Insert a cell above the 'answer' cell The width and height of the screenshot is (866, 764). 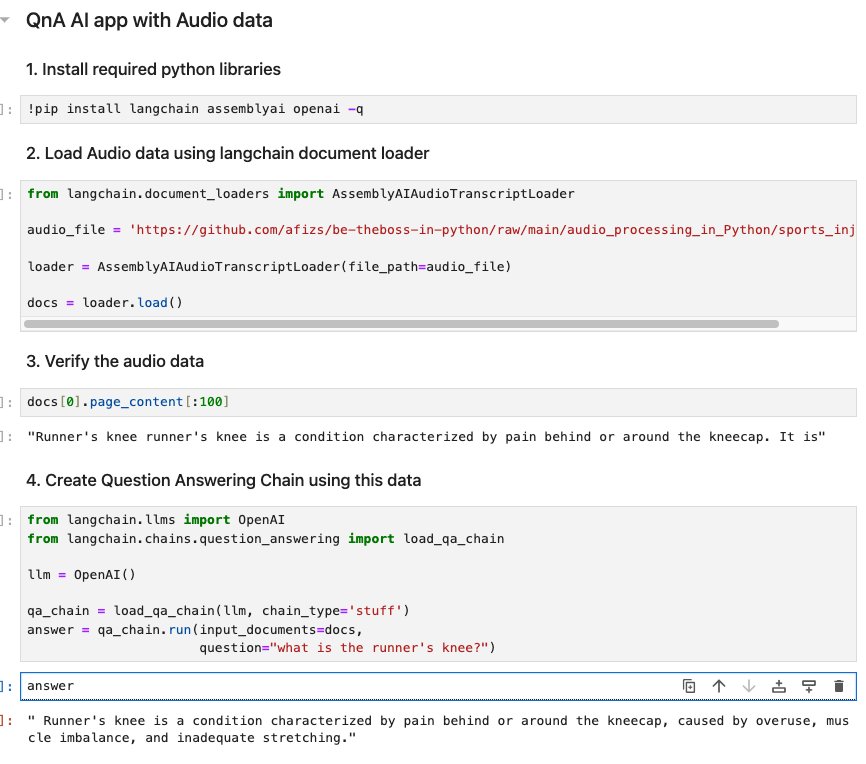pos(779,686)
